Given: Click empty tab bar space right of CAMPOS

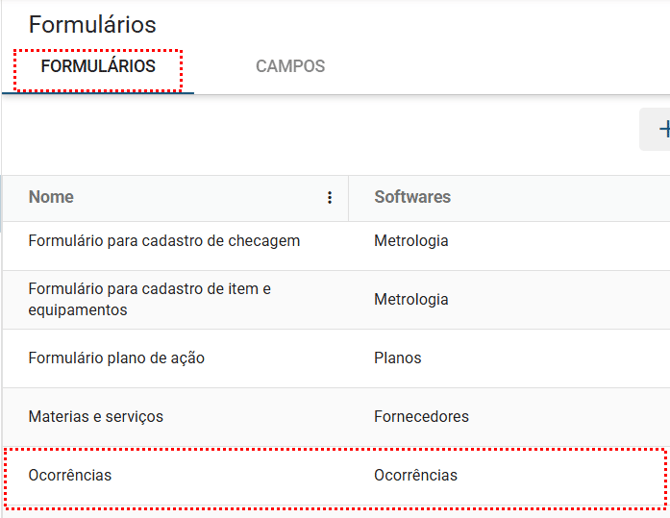Looking at the screenshot, I should (500, 67).
